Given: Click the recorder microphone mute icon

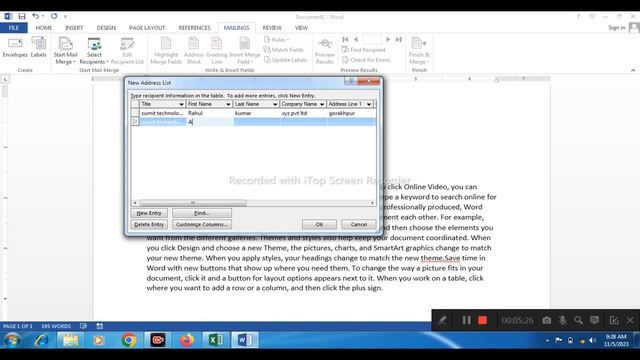Looking at the screenshot, I should pos(562,320).
